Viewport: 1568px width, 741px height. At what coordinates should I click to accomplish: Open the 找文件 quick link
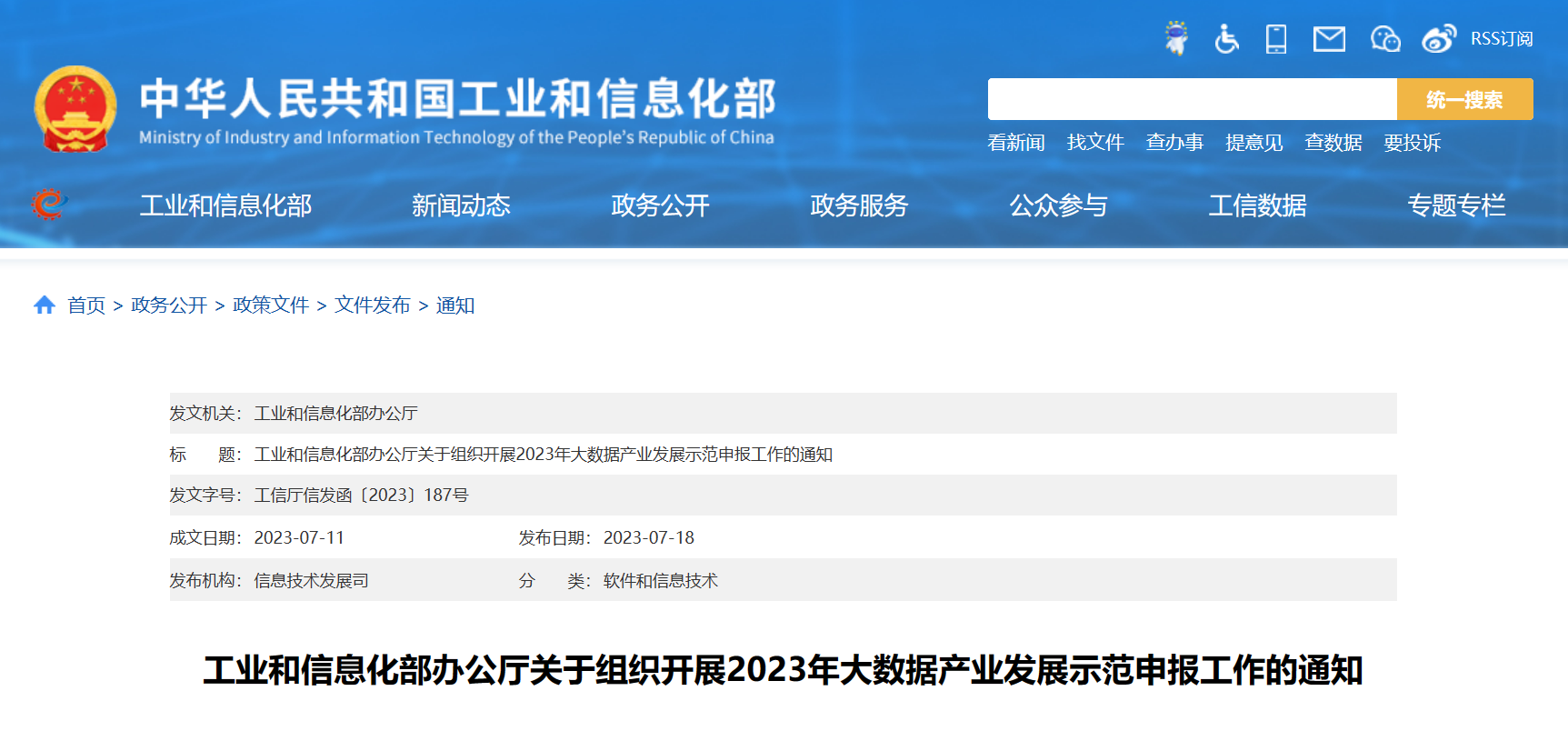click(1095, 143)
